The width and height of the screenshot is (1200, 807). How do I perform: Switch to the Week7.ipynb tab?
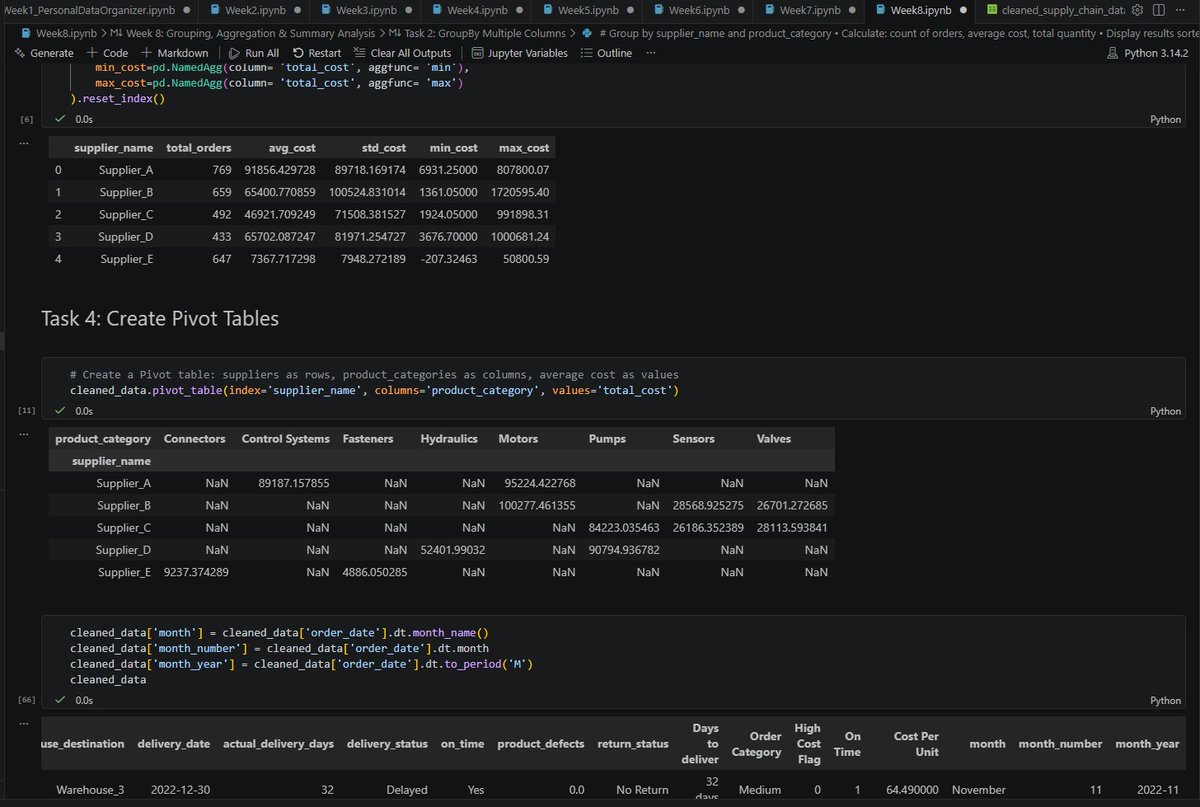807,10
